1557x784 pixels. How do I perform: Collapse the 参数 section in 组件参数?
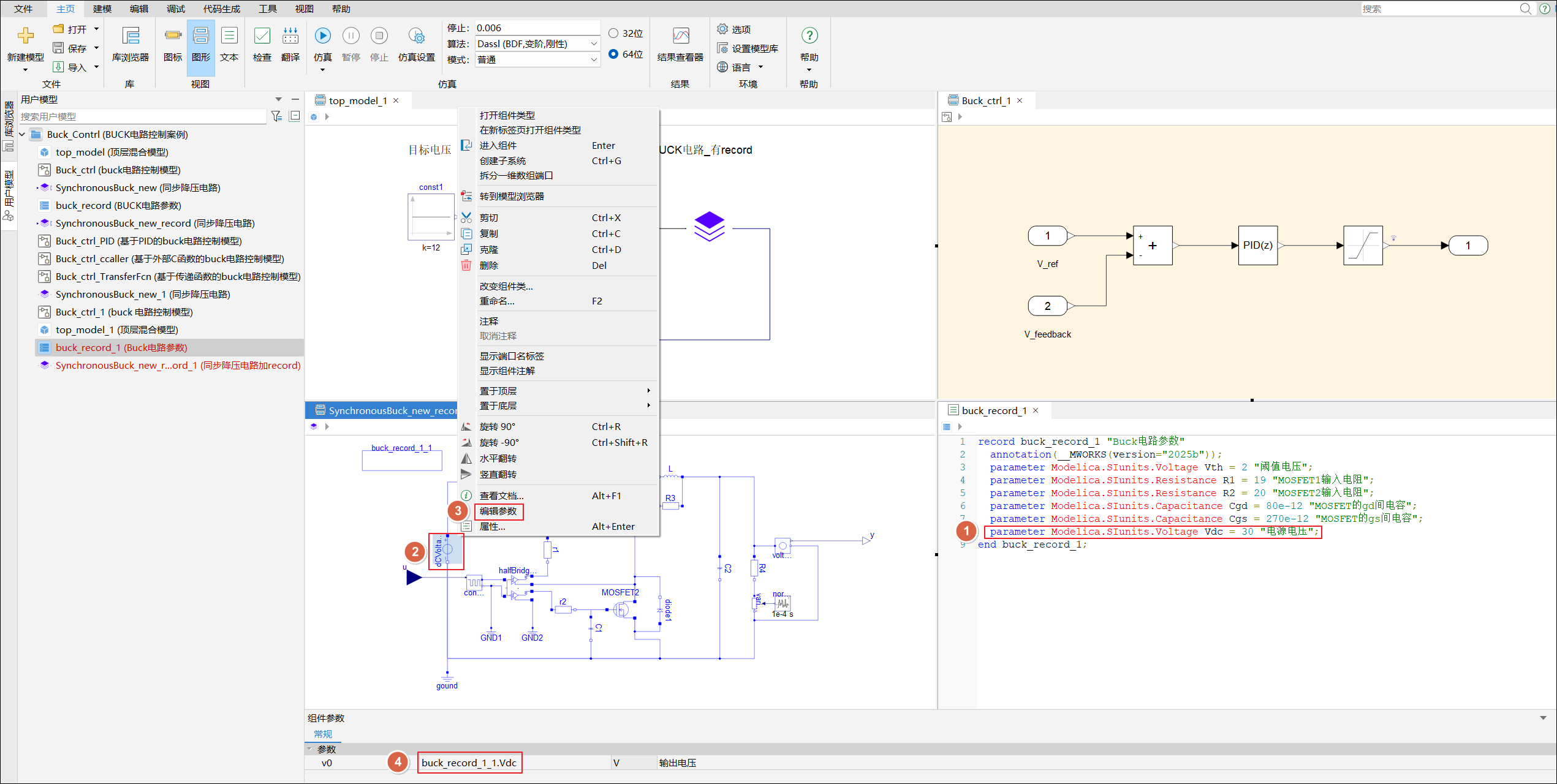tap(309, 748)
